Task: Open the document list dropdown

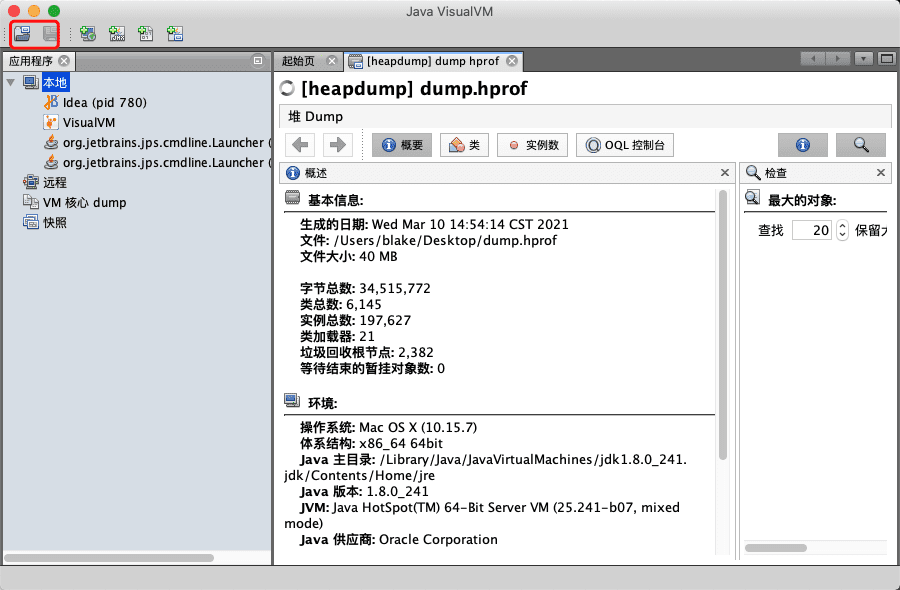Action: (864, 59)
